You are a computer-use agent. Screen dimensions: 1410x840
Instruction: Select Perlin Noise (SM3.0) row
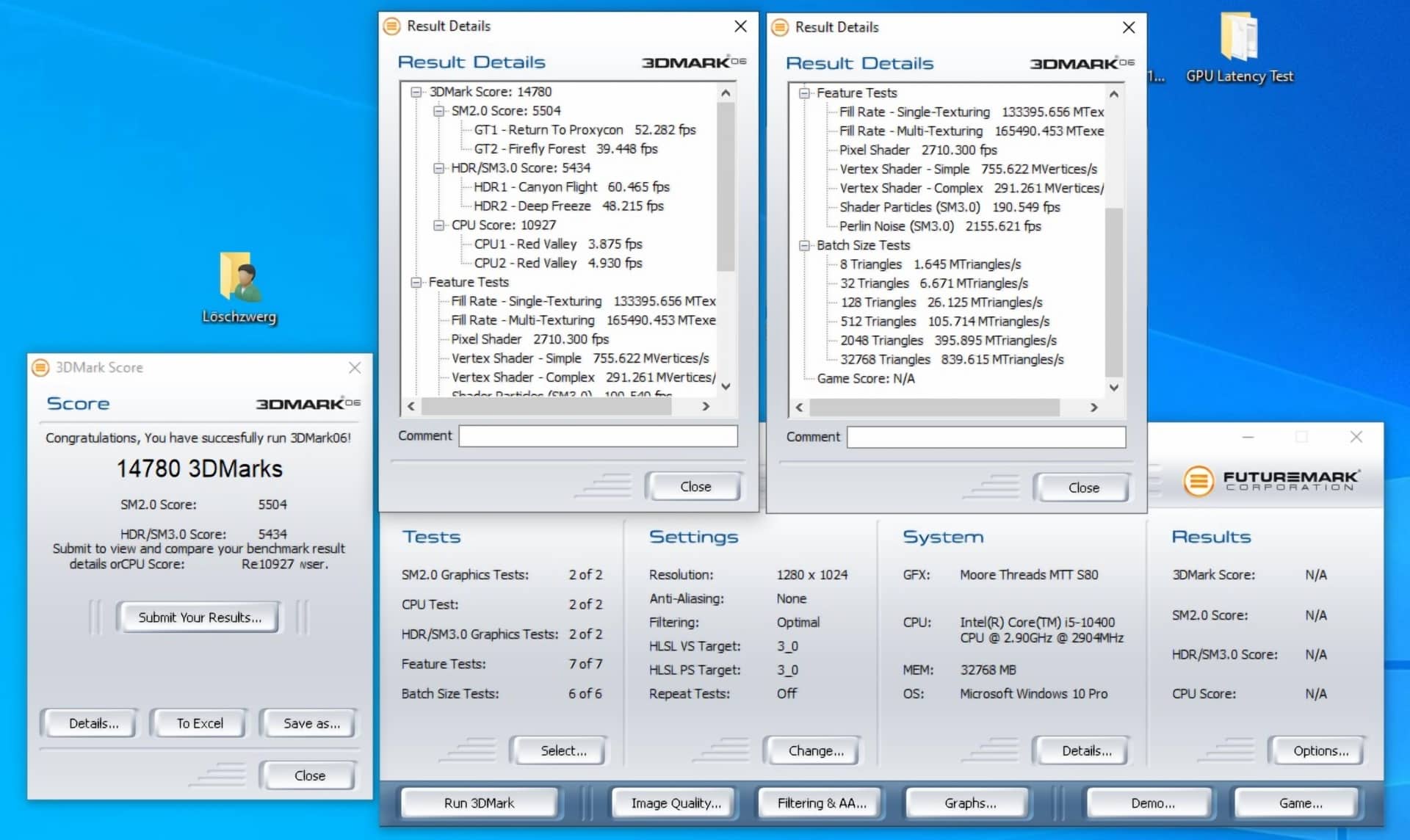[940, 226]
